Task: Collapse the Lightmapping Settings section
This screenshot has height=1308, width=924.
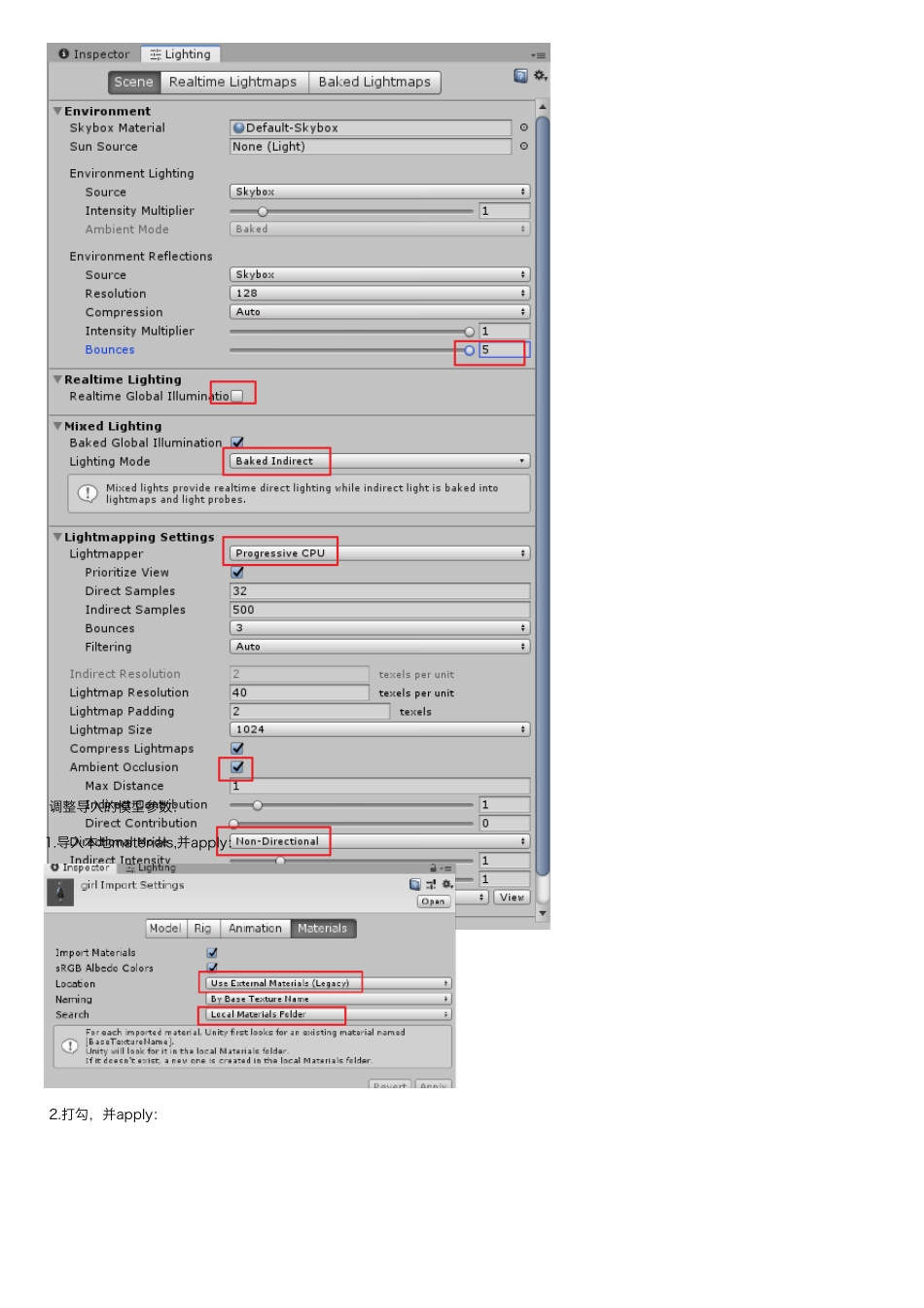Action: pos(57,537)
